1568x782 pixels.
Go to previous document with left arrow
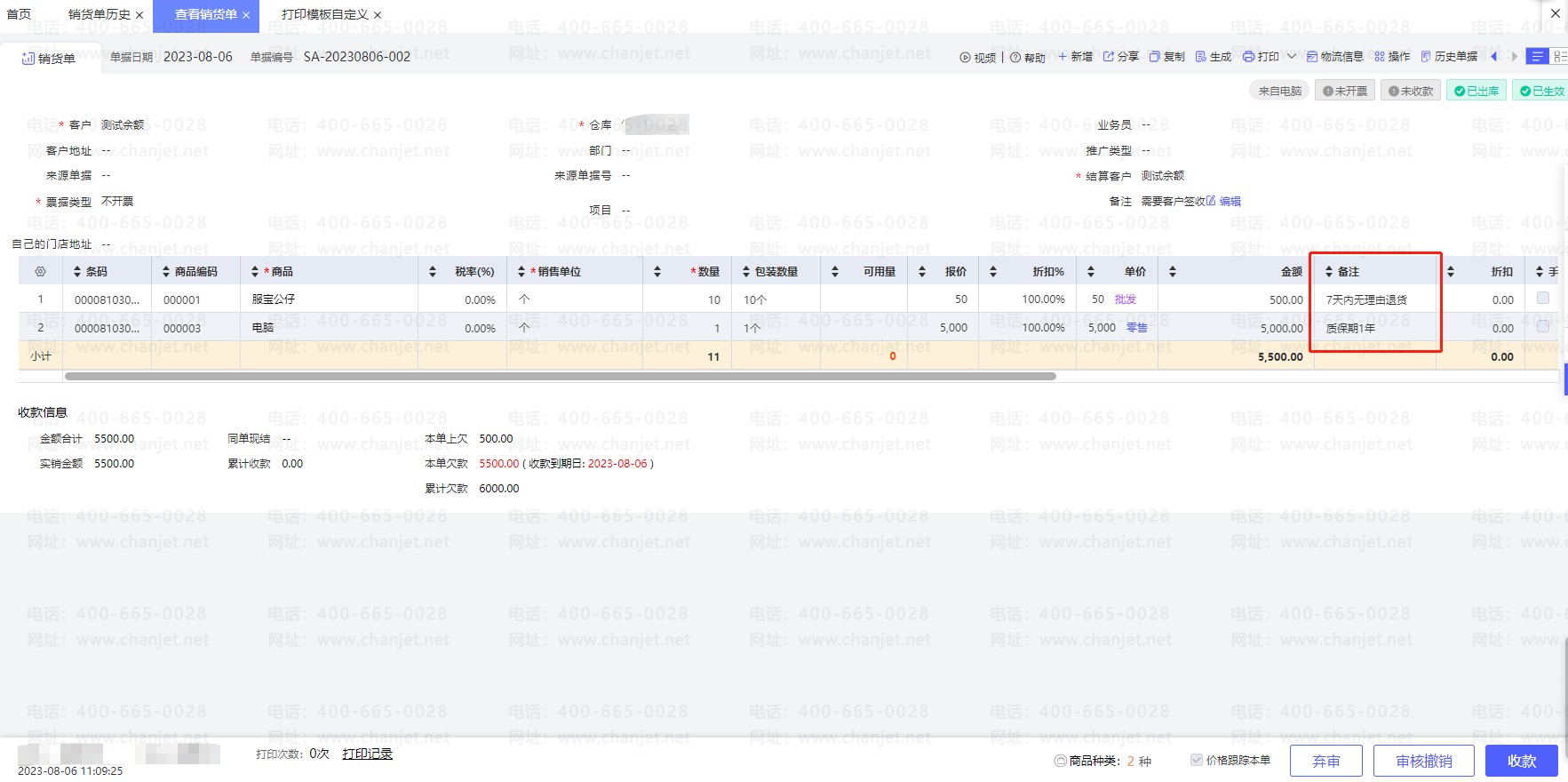pyautogui.click(x=1494, y=57)
